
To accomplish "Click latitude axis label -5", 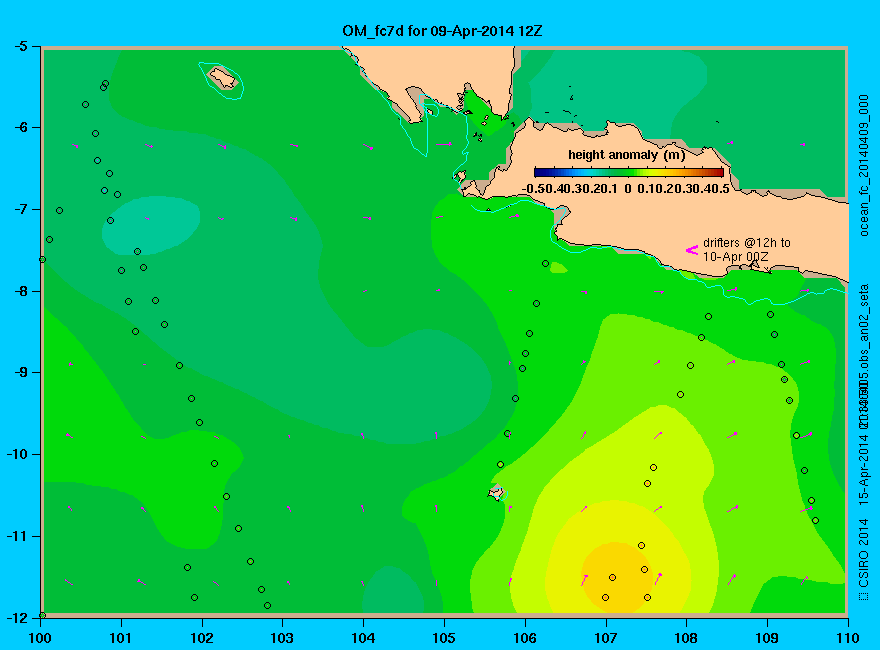I will [20, 46].
